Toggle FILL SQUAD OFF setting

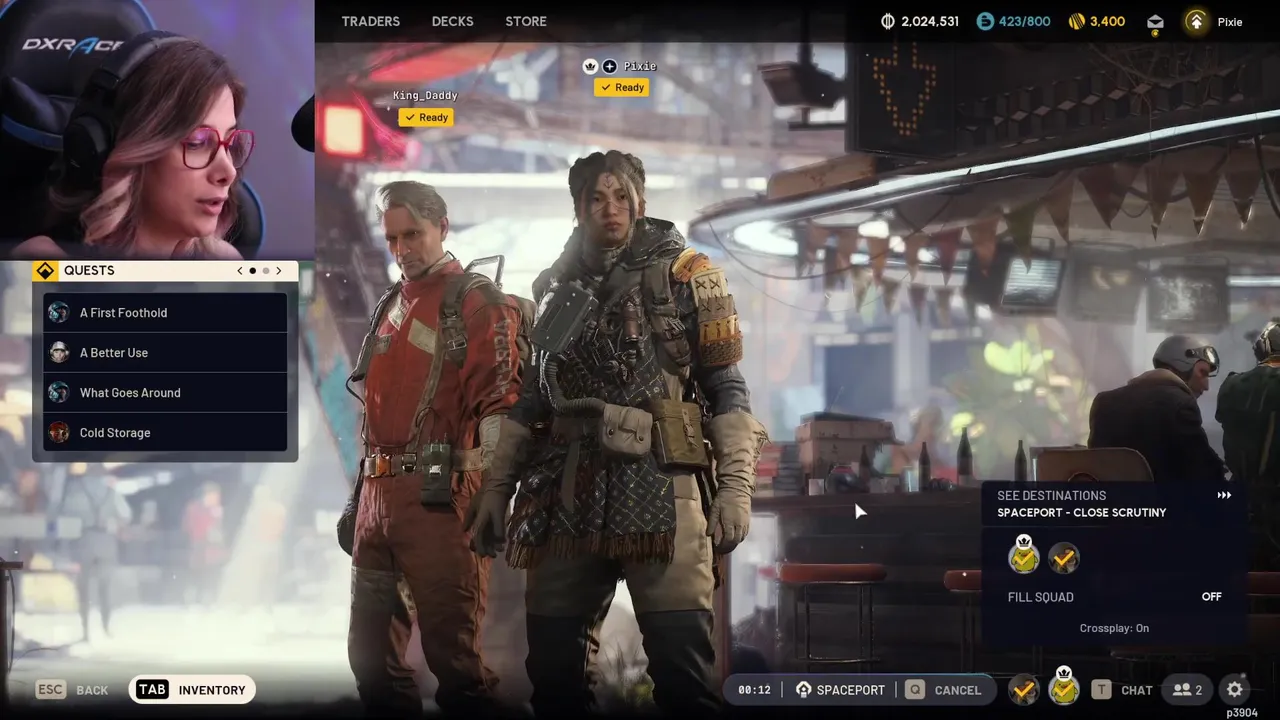pos(1211,596)
